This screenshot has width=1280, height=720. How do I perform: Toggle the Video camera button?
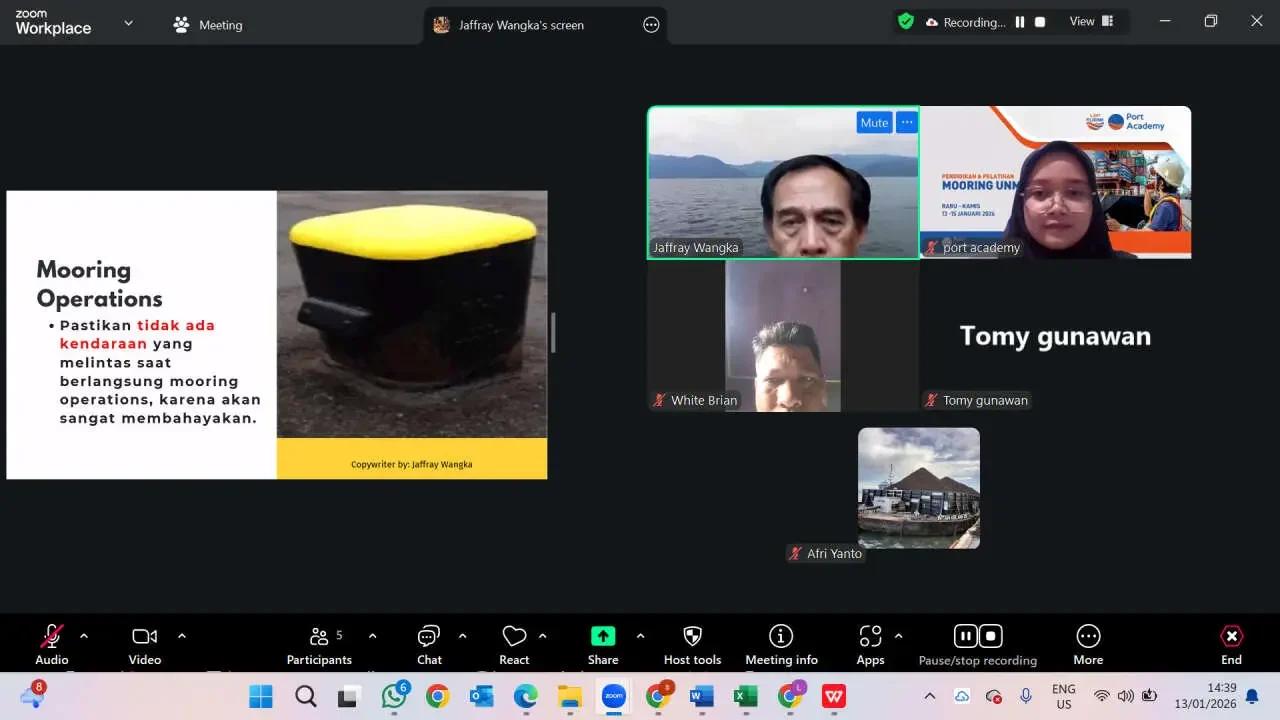pyautogui.click(x=144, y=644)
